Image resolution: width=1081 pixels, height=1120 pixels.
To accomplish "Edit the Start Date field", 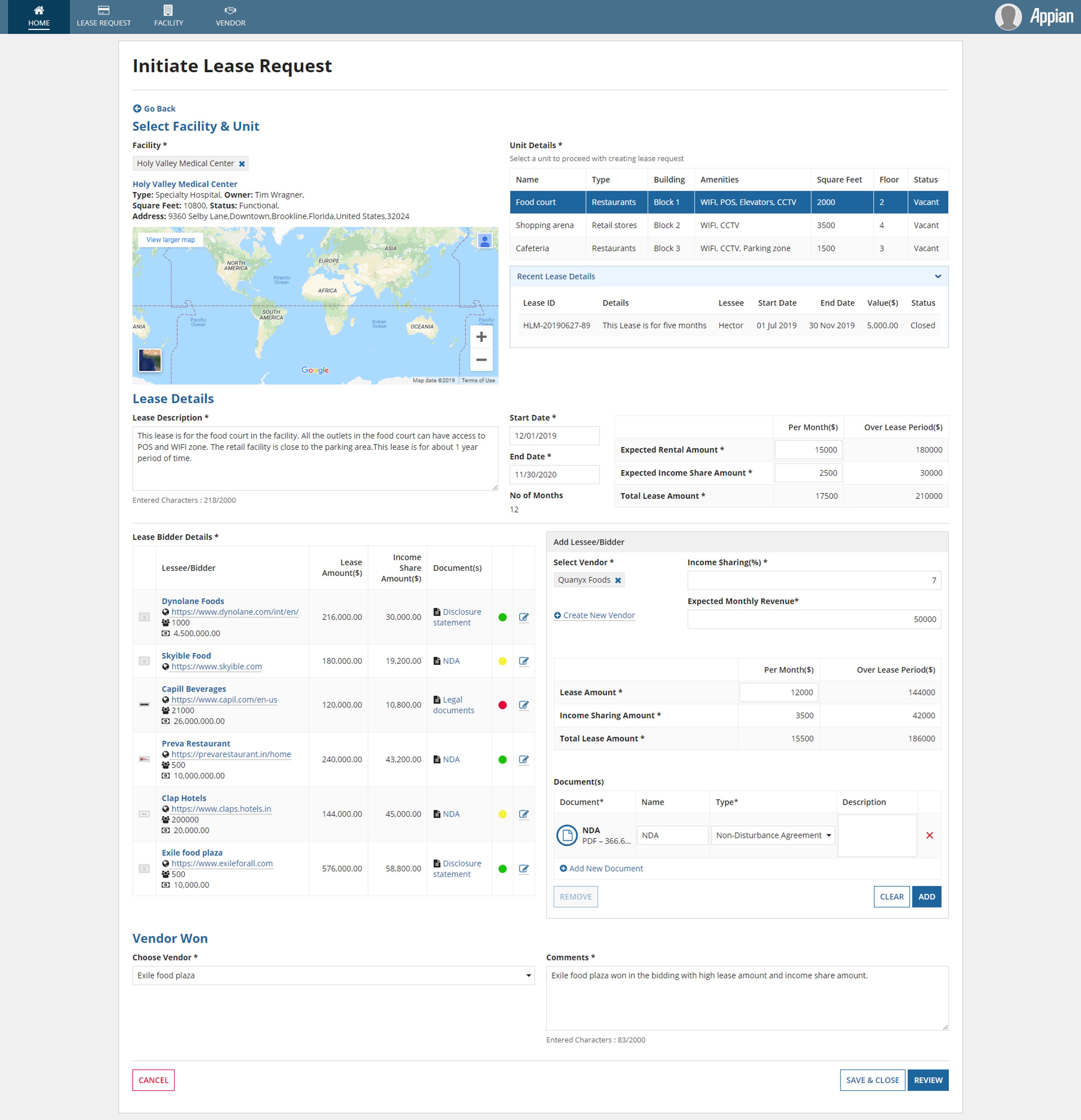I will pyautogui.click(x=555, y=436).
